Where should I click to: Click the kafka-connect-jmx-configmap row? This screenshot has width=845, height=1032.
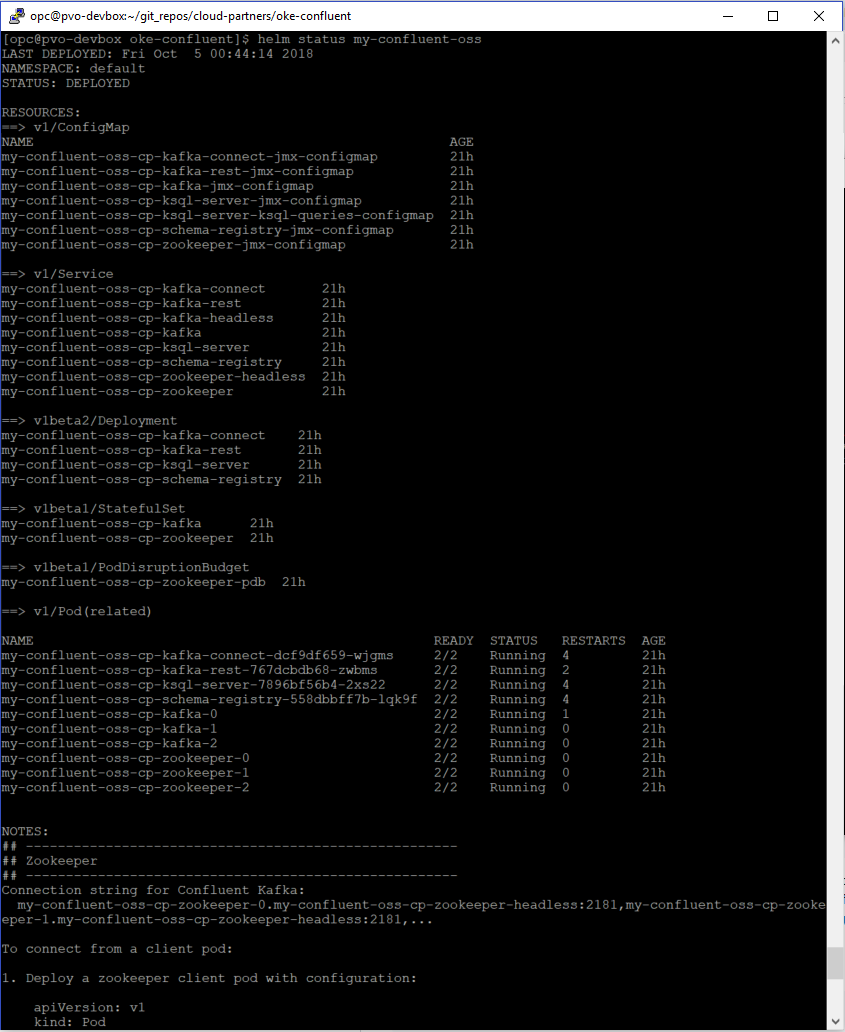238,157
